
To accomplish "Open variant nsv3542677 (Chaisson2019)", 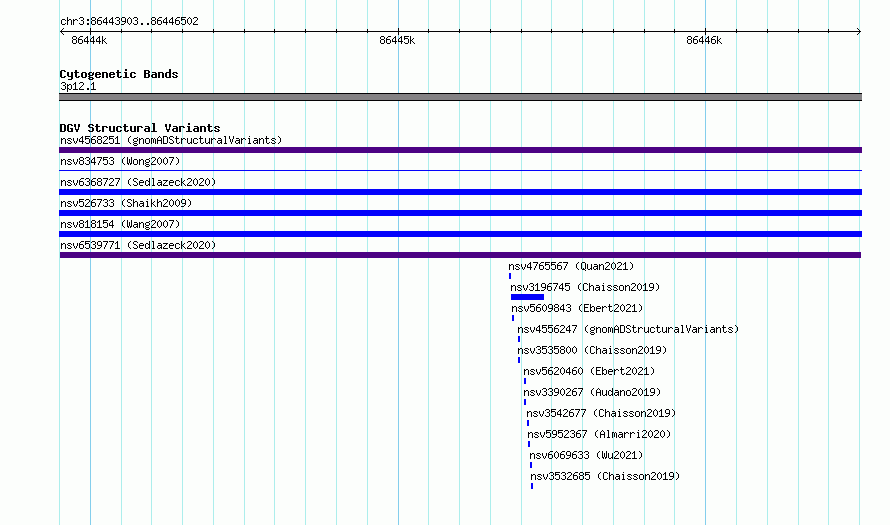I will 601,413.
